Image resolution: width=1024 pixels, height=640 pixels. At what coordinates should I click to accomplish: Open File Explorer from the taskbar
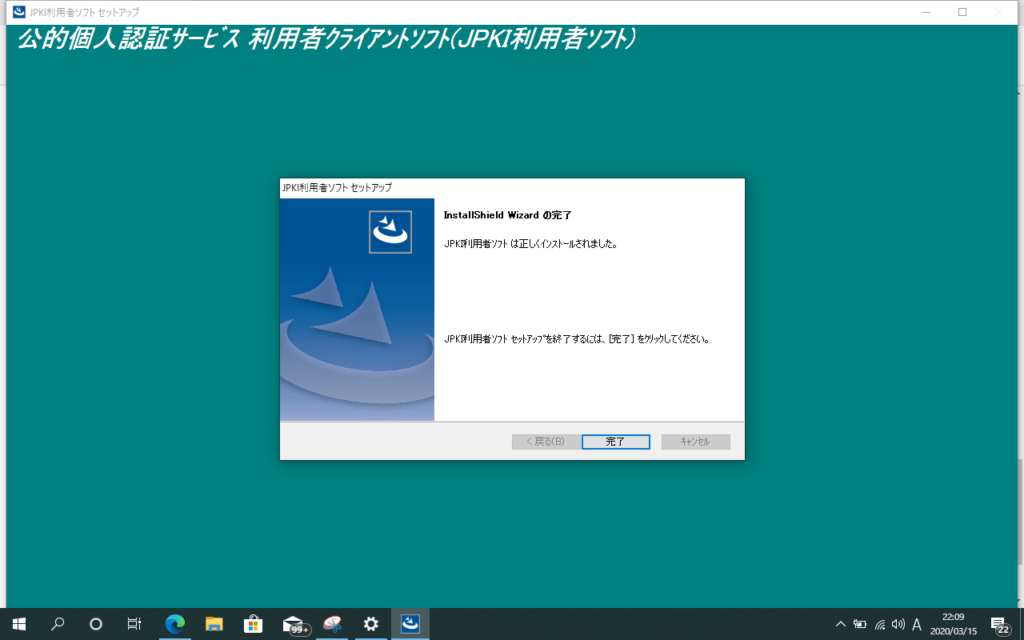pos(214,624)
